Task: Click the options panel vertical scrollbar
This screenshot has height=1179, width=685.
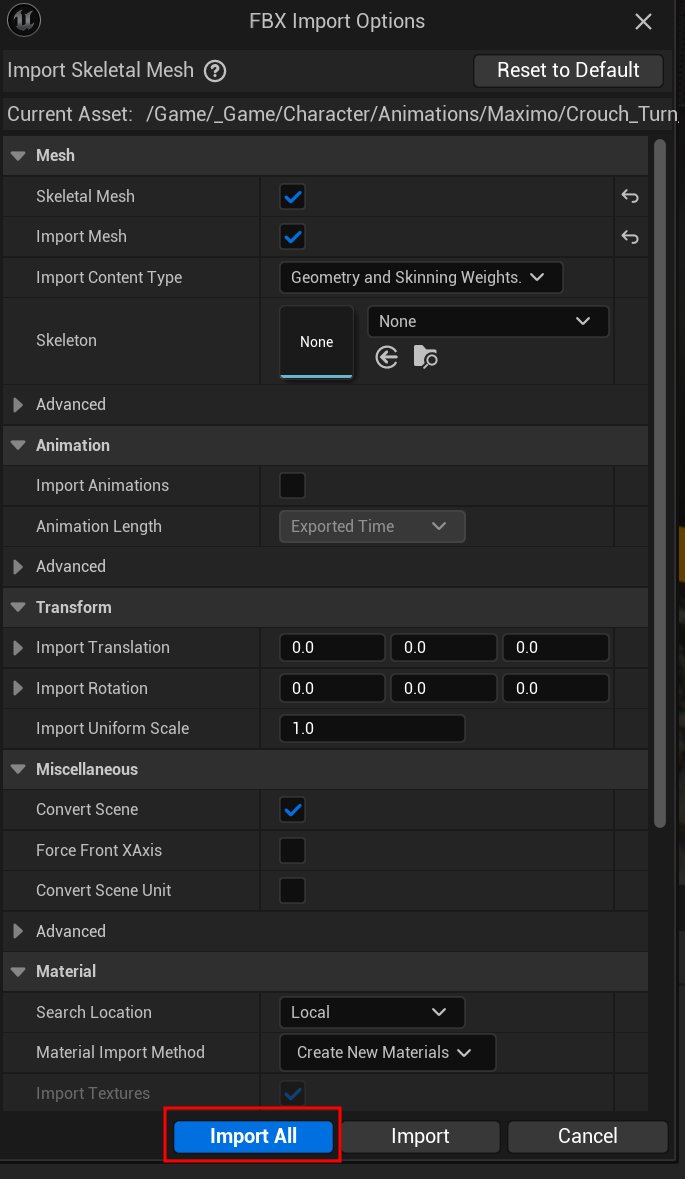Action: pos(660,482)
